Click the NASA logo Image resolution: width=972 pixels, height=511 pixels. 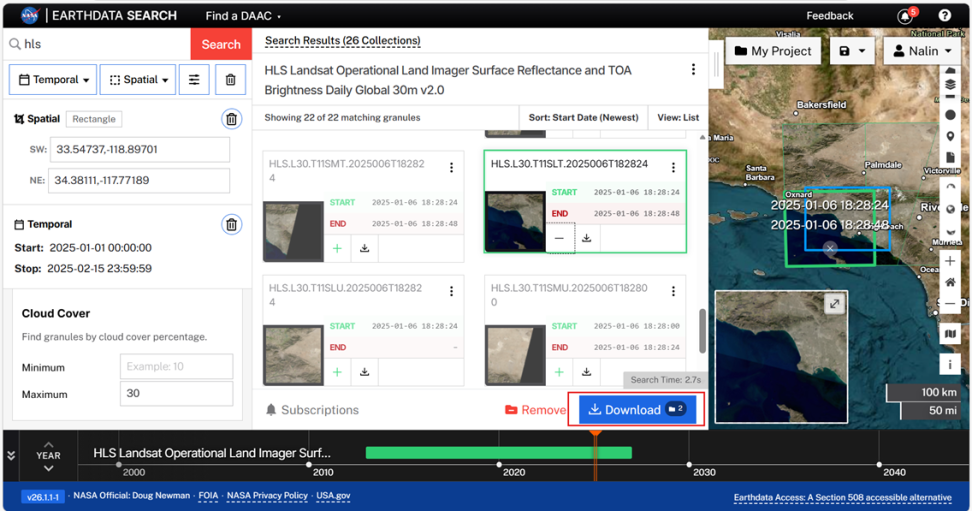pos(29,16)
